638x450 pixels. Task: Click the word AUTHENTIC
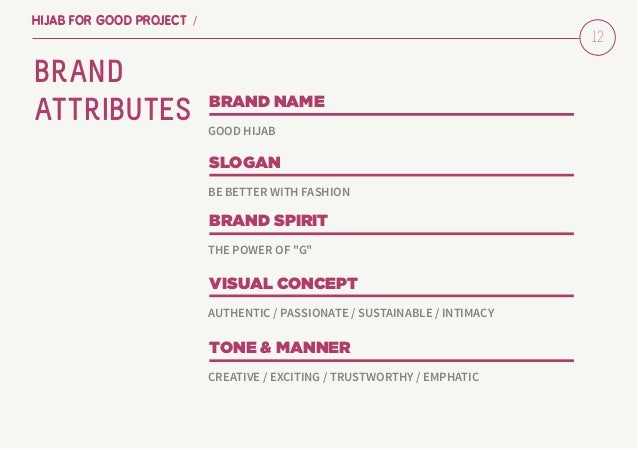(239, 313)
